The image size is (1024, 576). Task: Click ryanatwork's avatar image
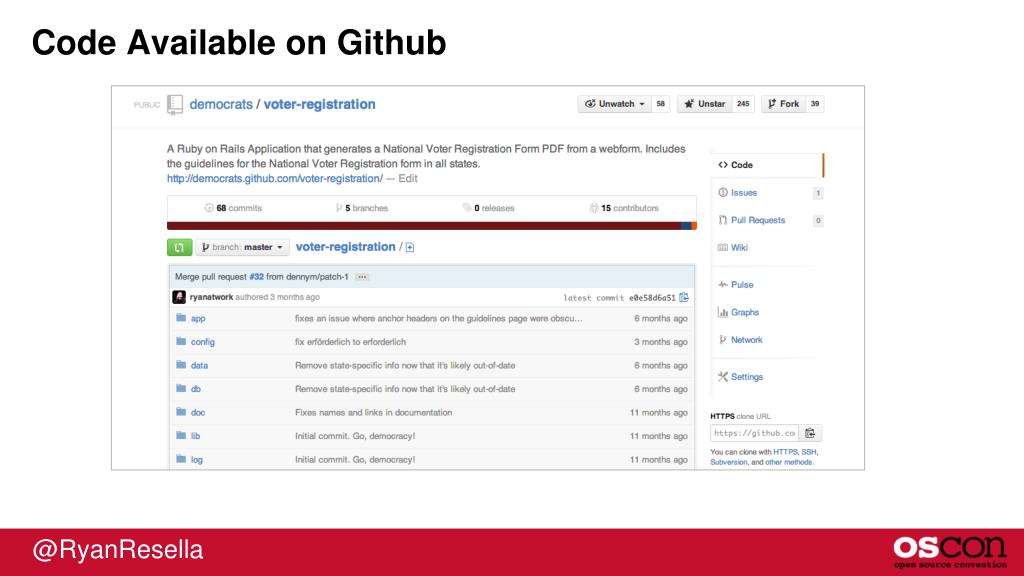tap(179, 297)
